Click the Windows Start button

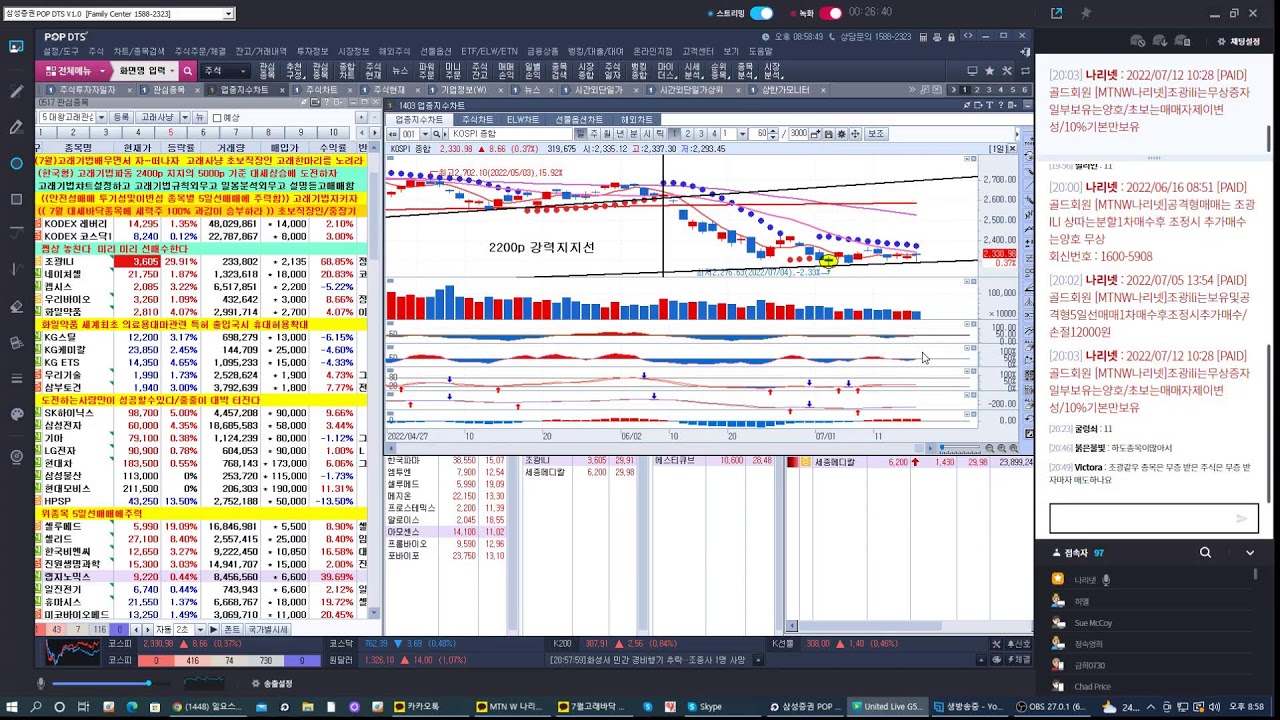point(13,706)
